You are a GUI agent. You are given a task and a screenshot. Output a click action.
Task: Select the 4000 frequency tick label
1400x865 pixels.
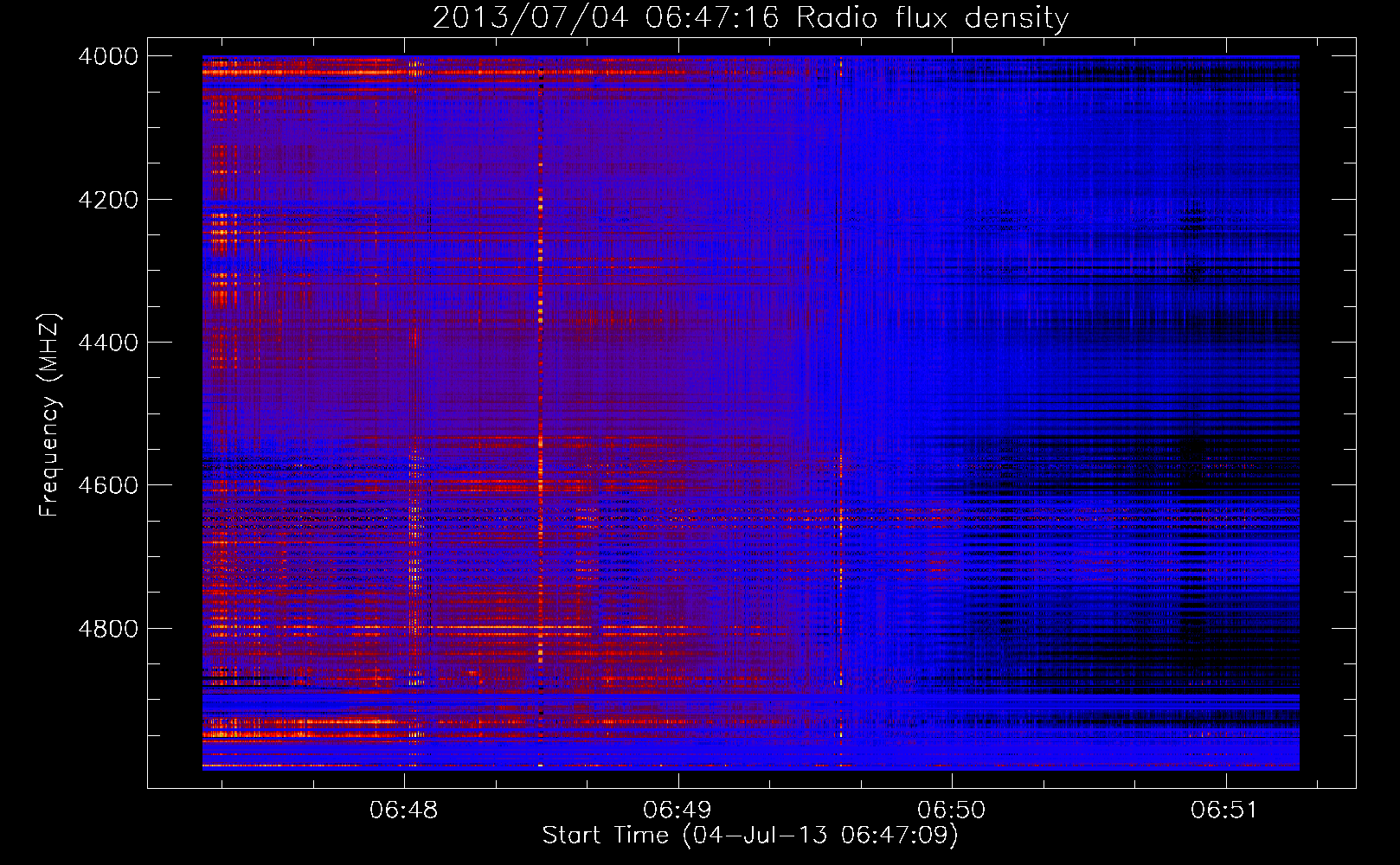[x=108, y=56]
